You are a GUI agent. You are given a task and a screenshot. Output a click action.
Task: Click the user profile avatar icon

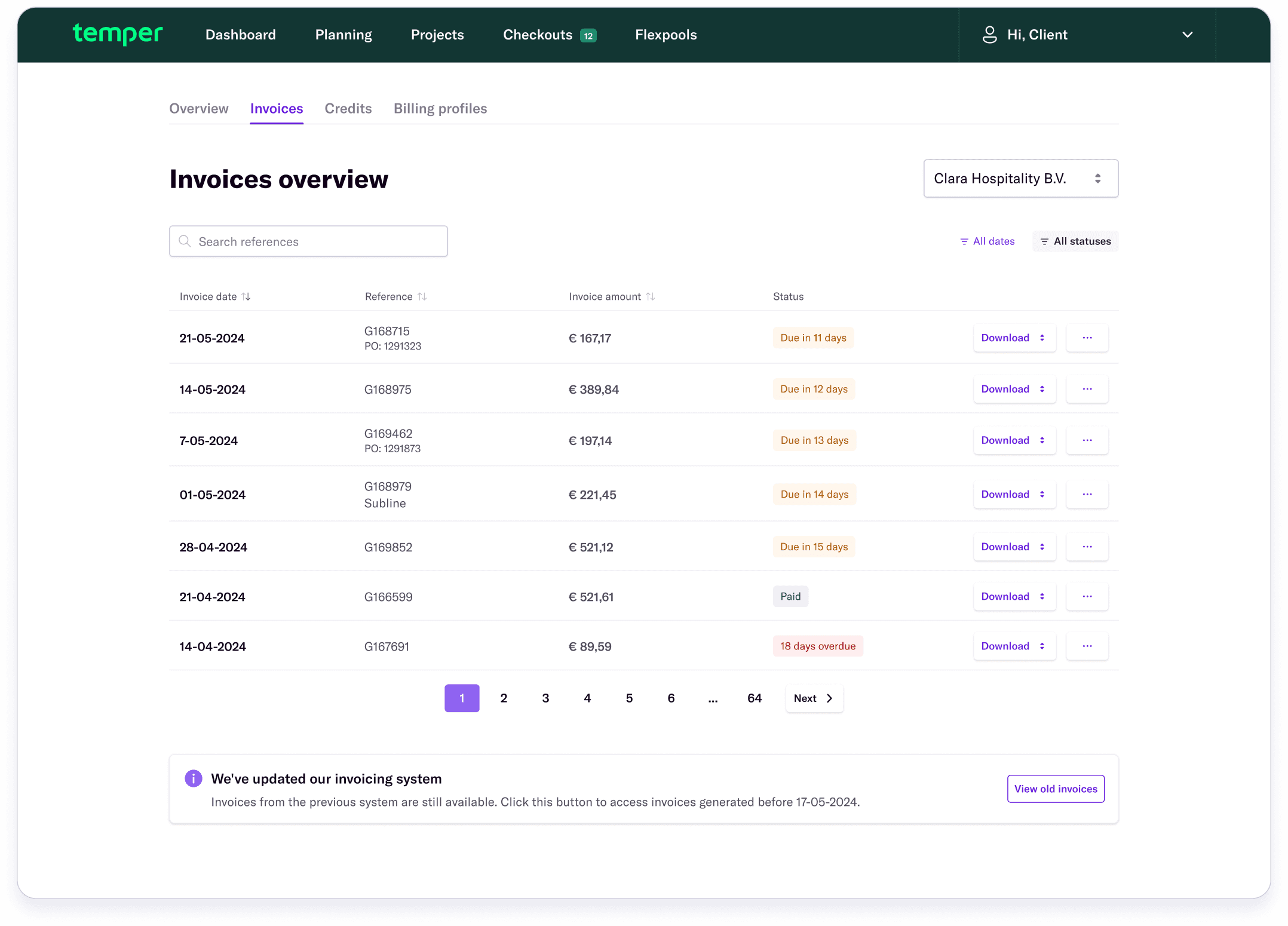pos(989,35)
